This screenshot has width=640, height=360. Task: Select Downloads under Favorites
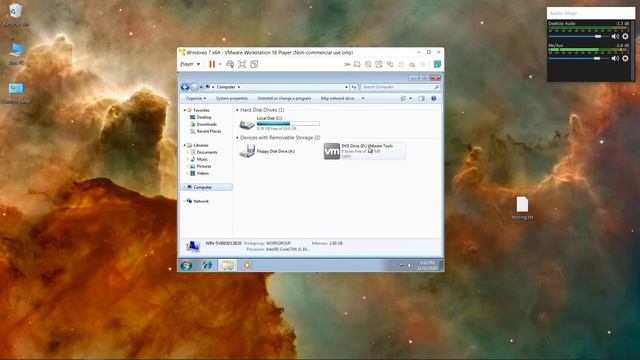203,124
